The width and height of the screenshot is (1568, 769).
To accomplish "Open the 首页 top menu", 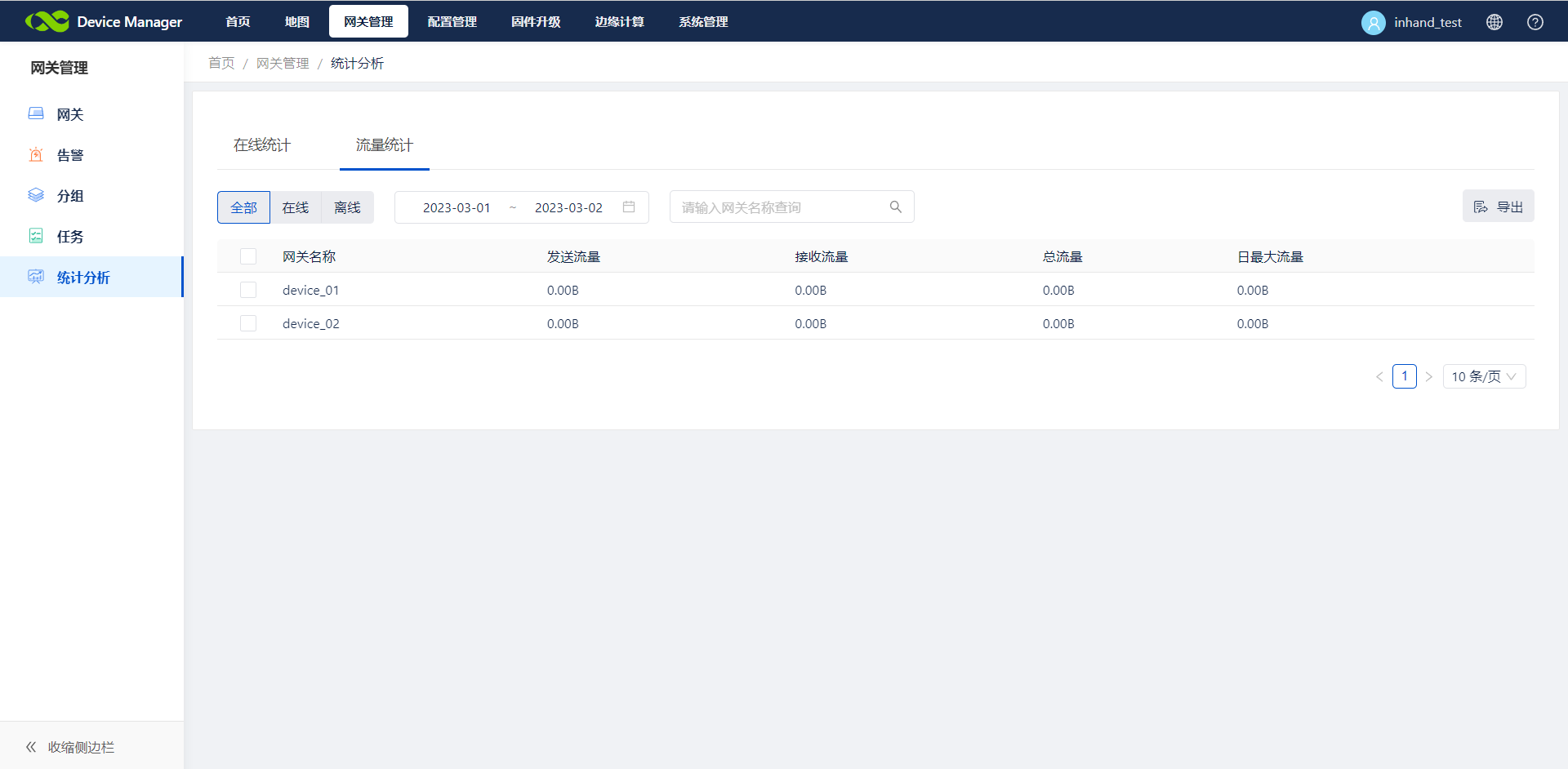I will click(x=238, y=21).
